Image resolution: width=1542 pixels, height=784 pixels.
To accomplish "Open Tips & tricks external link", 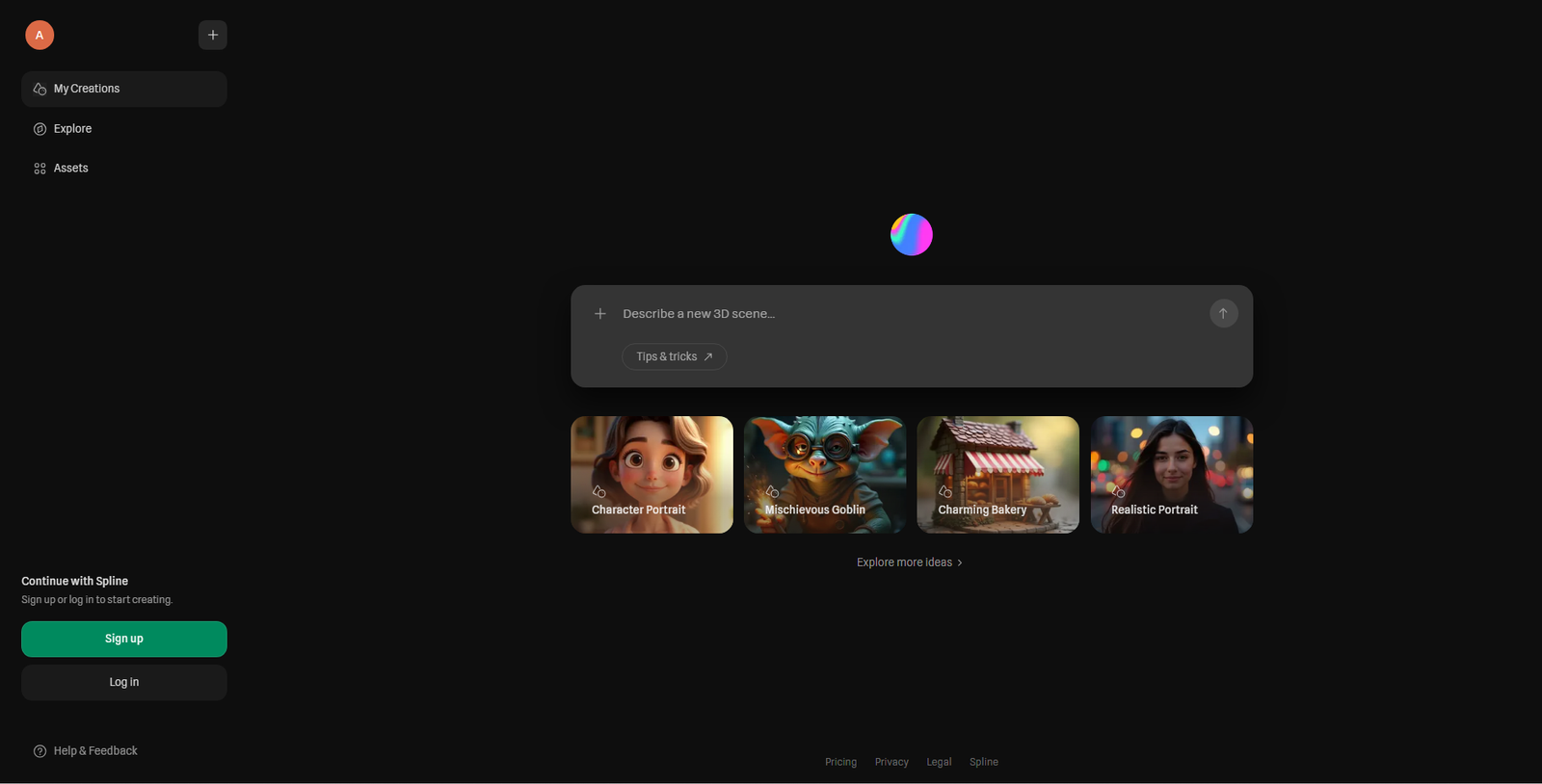I will [x=674, y=356].
